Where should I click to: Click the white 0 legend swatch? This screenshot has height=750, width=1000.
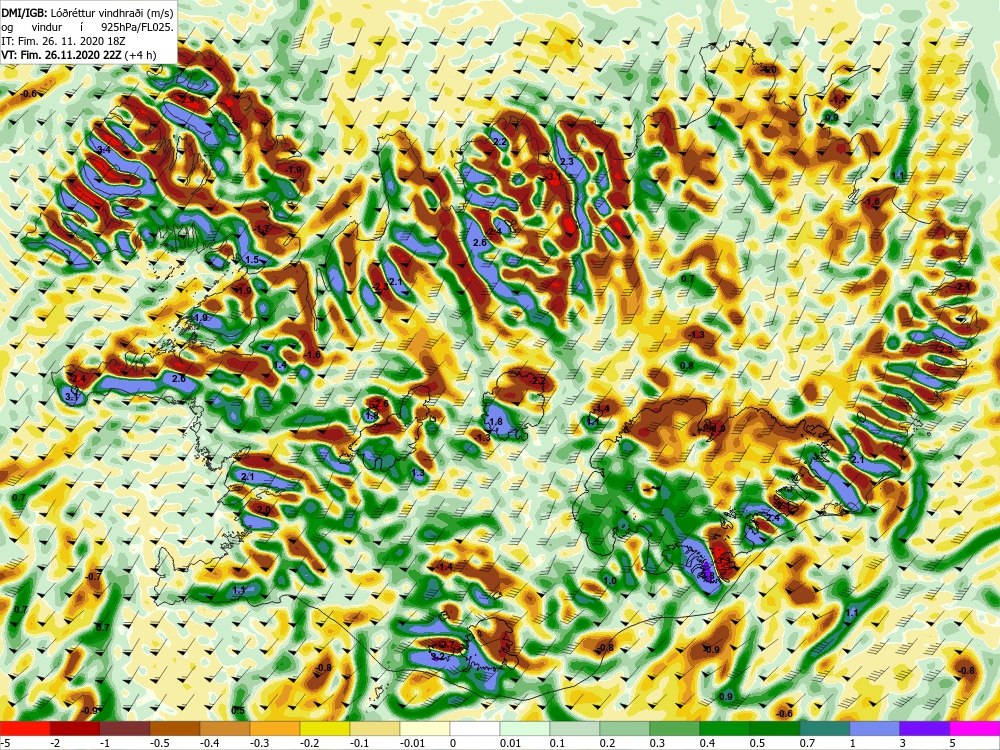click(475, 729)
